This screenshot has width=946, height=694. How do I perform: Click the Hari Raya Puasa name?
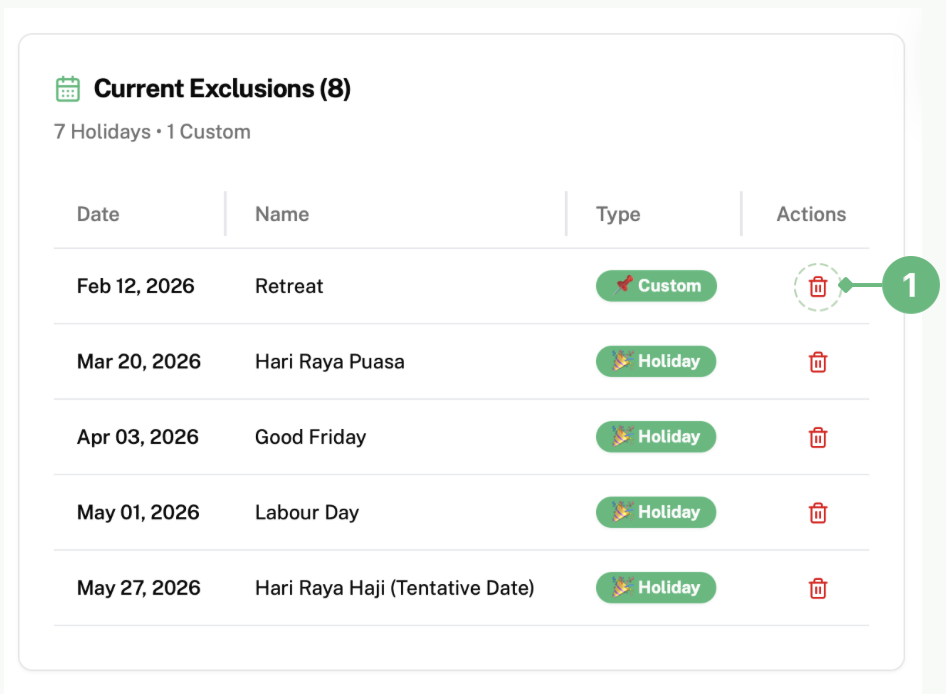330,362
